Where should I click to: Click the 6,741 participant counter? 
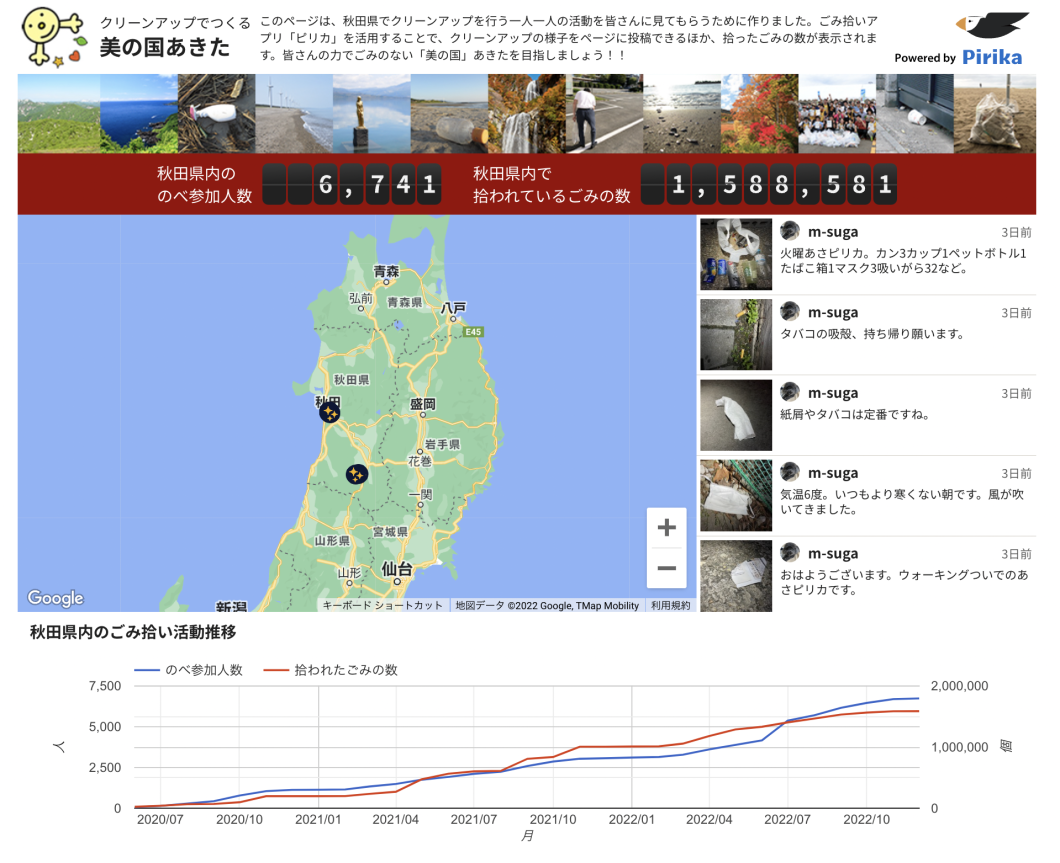[x=352, y=184]
